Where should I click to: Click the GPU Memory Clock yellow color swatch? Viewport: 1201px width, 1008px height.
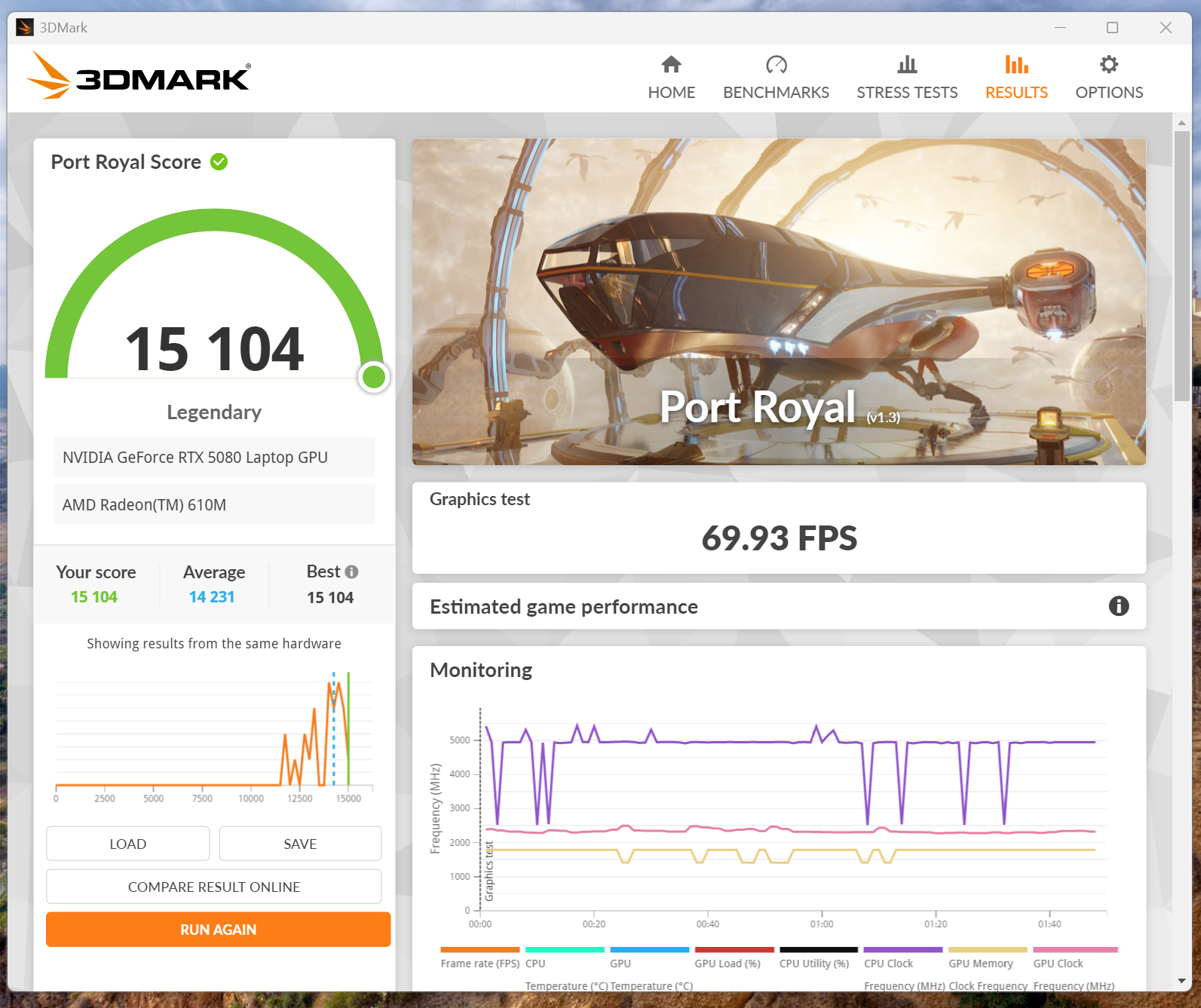coord(987,950)
